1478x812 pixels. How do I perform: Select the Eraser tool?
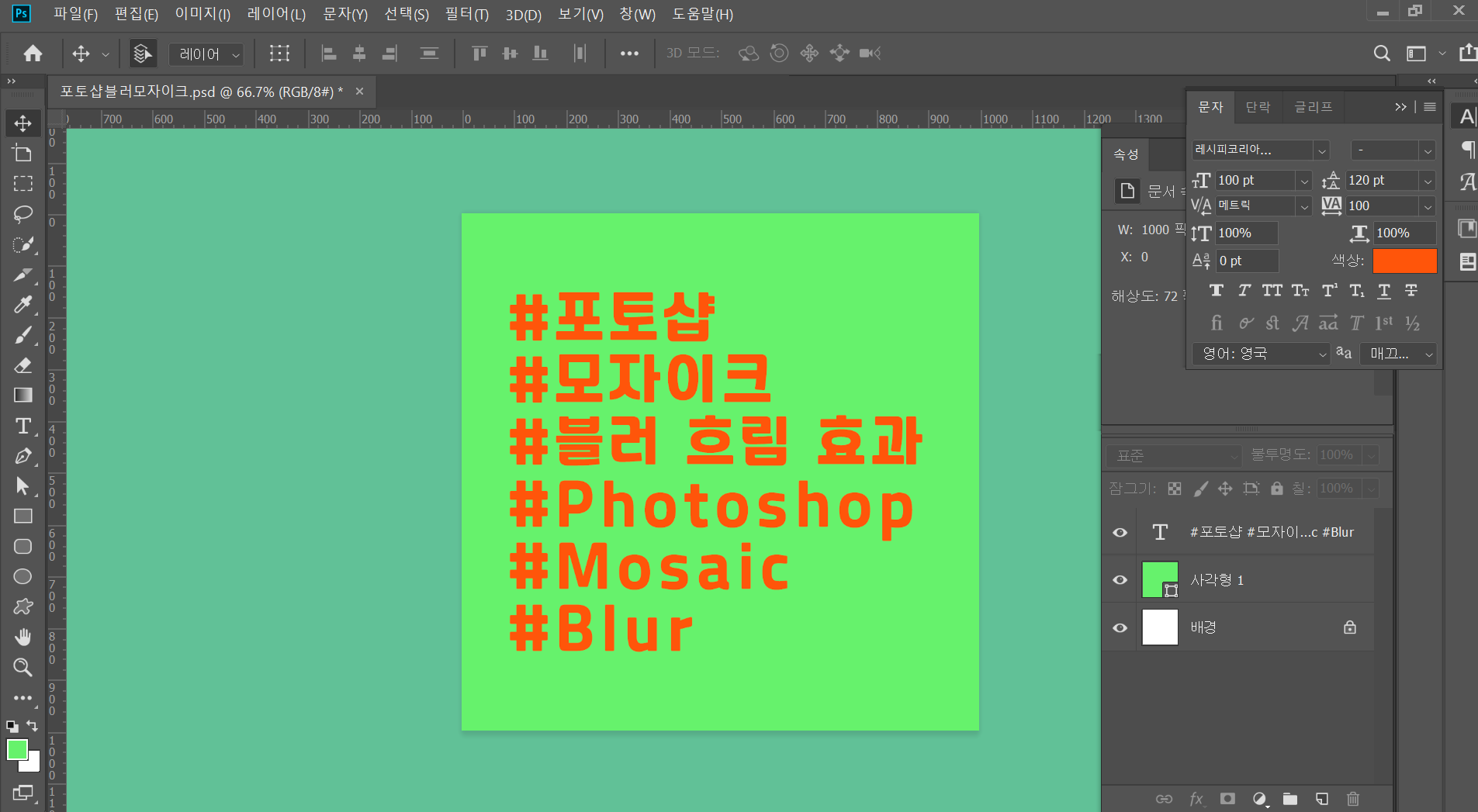pyautogui.click(x=22, y=365)
